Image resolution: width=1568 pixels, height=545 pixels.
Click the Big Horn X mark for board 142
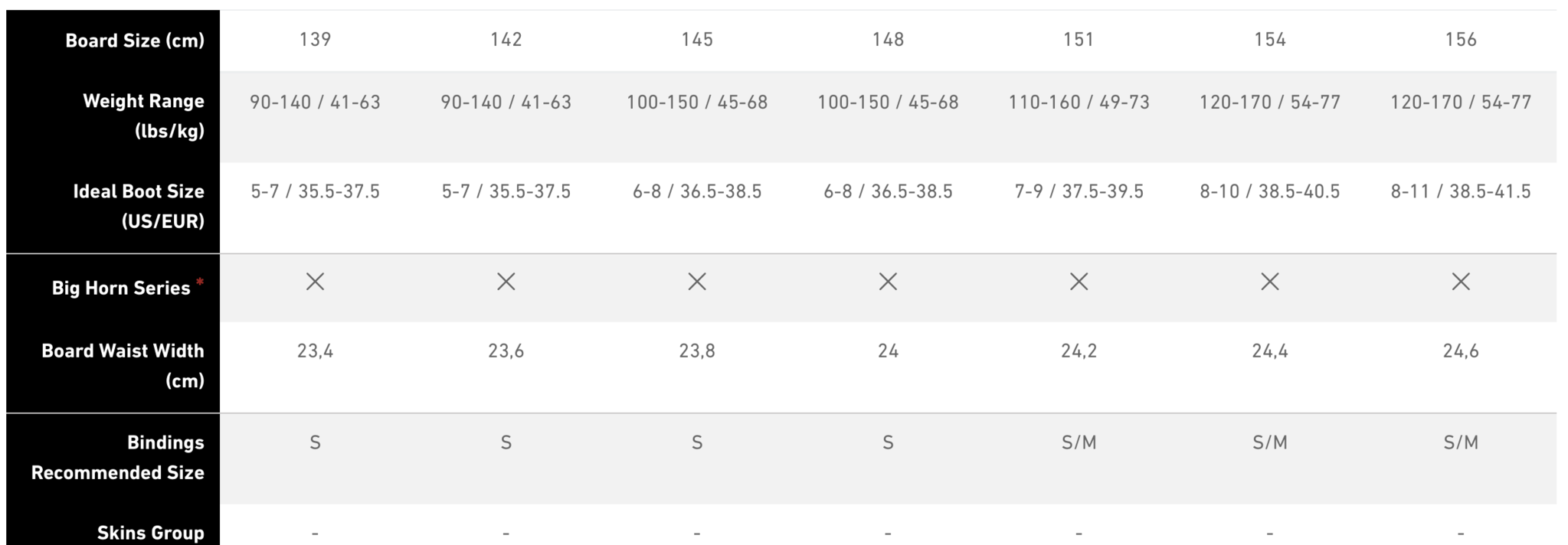click(x=506, y=282)
